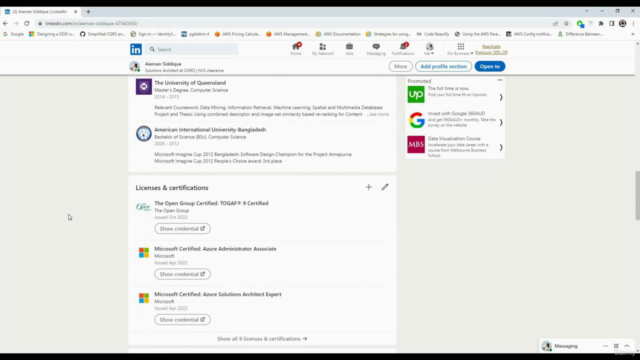This screenshot has height=360, width=640.
Task: Open American International University-Bangladesh logo
Action: click(144, 133)
